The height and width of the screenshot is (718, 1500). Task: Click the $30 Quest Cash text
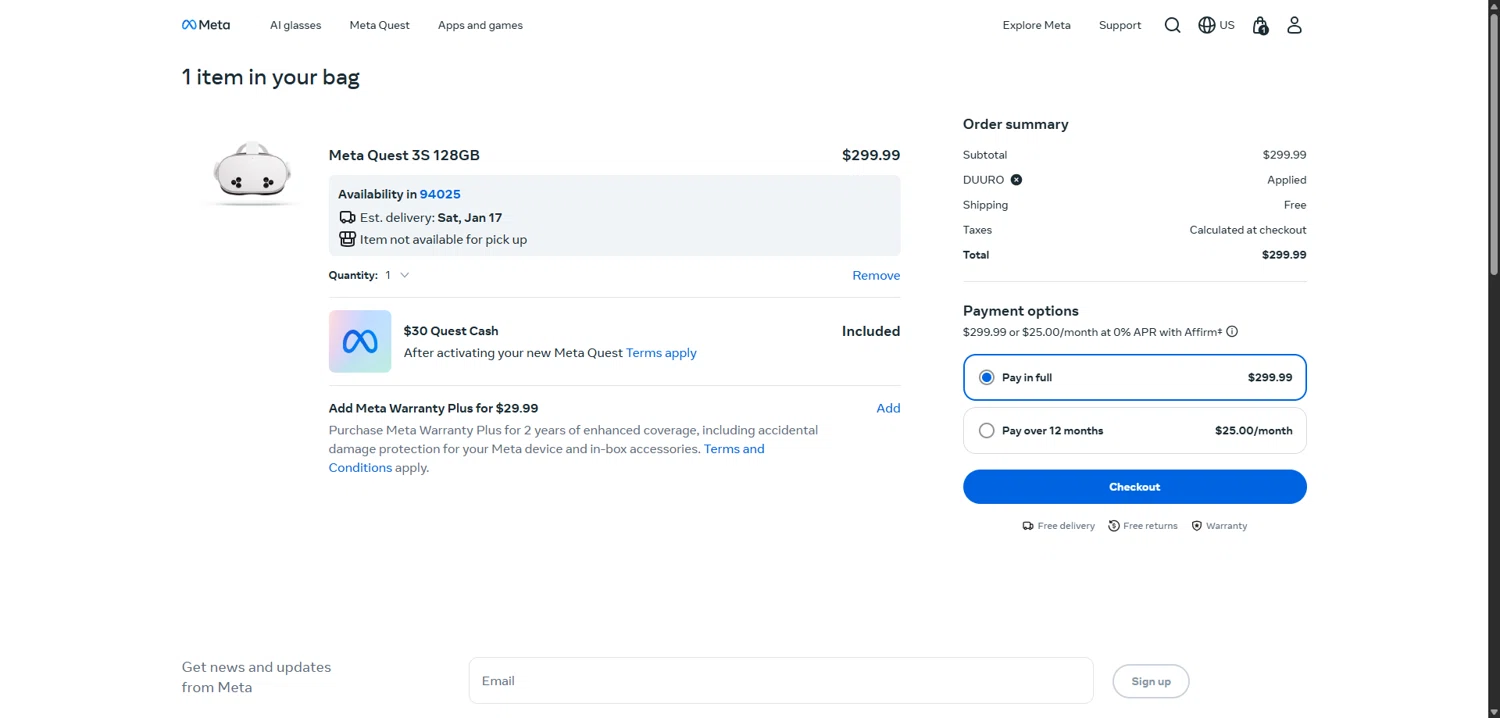[451, 331]
